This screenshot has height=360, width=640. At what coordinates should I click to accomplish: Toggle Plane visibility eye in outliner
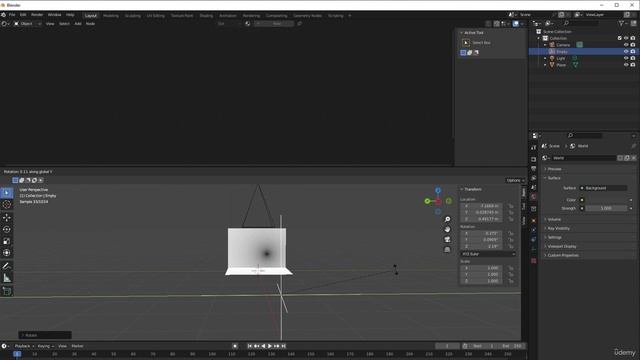click(x=626, y=65)
